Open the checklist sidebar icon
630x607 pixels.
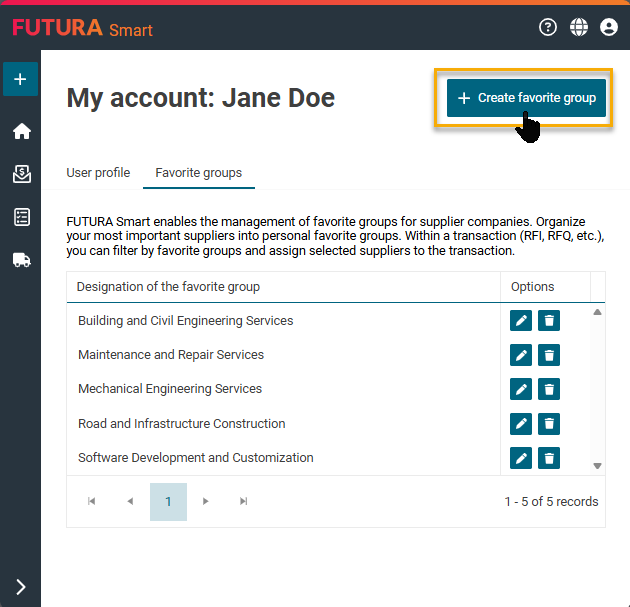click(21, 217)
